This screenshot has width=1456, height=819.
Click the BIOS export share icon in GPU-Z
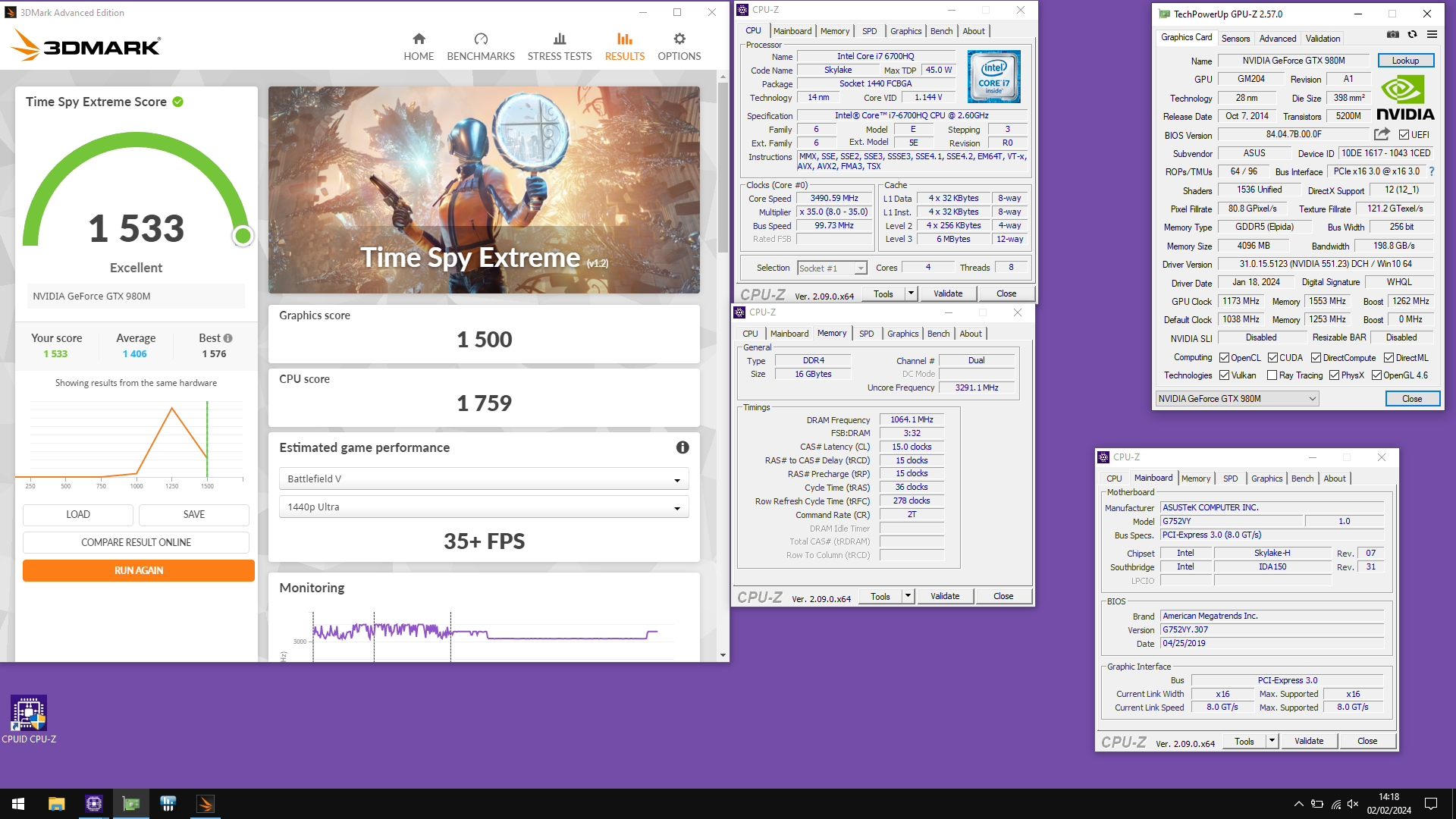(x=1382, y=134)
